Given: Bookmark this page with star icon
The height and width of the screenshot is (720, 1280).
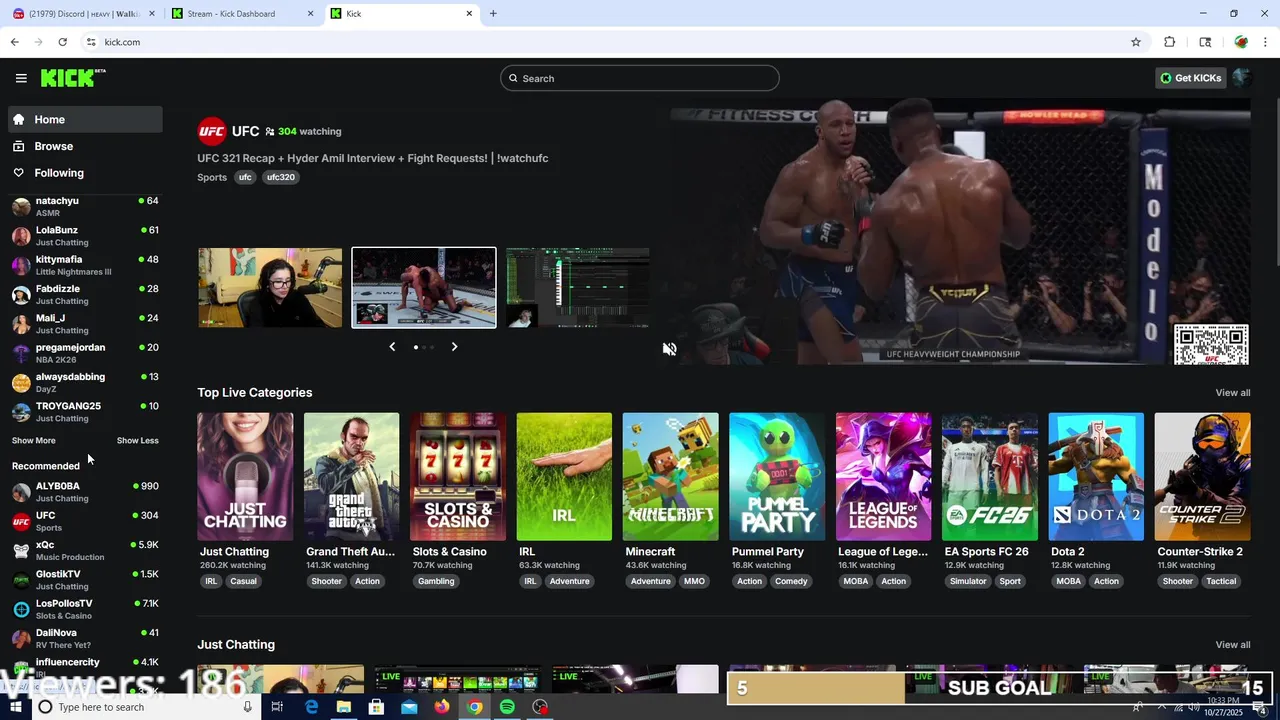Looking at the screenshot, I should pos(1136,42).
